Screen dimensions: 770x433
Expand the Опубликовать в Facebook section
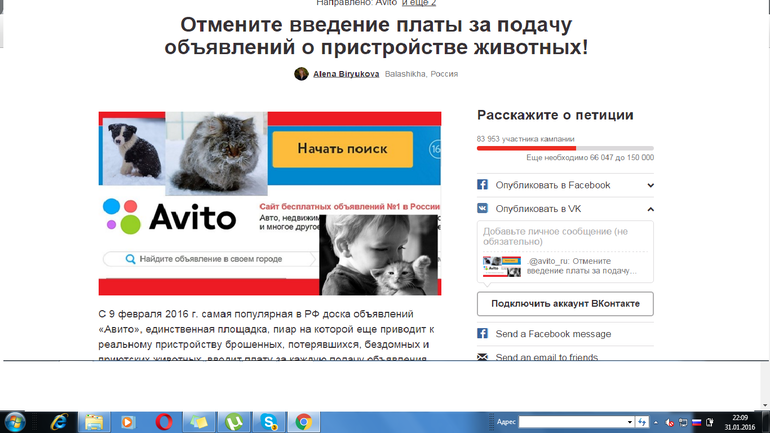point(650,185)
